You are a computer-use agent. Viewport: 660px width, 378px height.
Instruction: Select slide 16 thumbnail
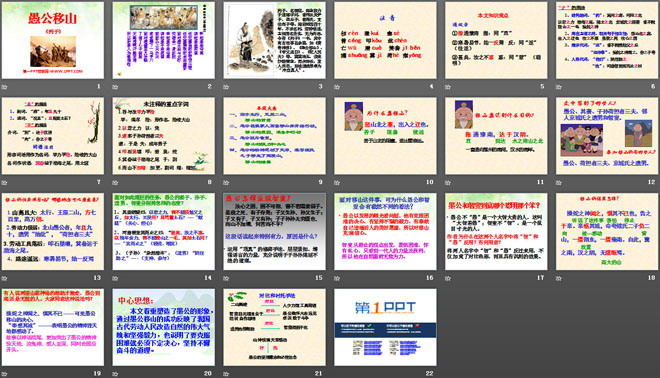coord(385,232)
